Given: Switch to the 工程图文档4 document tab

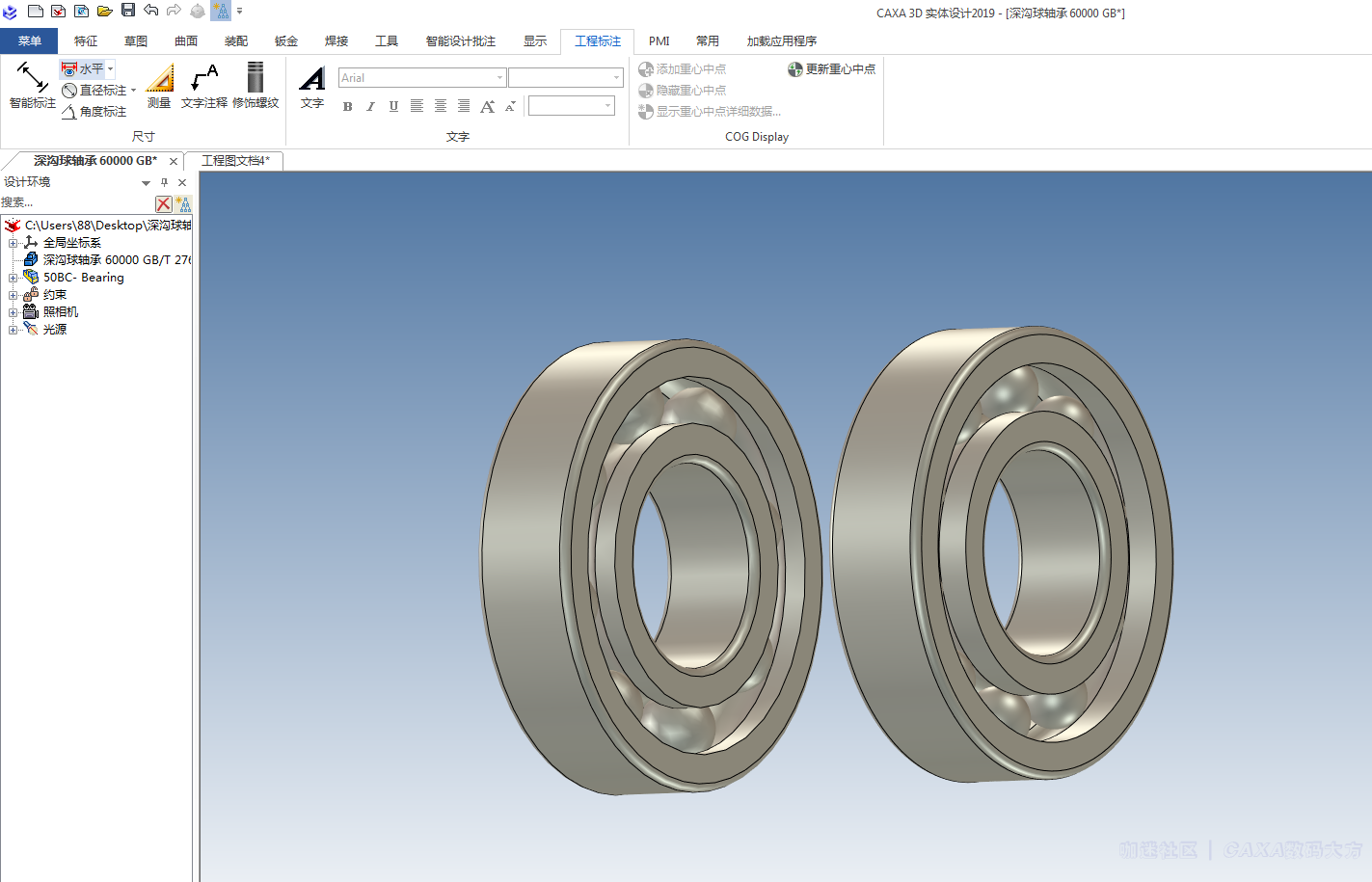Looking at the screenshot, I should 235,161.
